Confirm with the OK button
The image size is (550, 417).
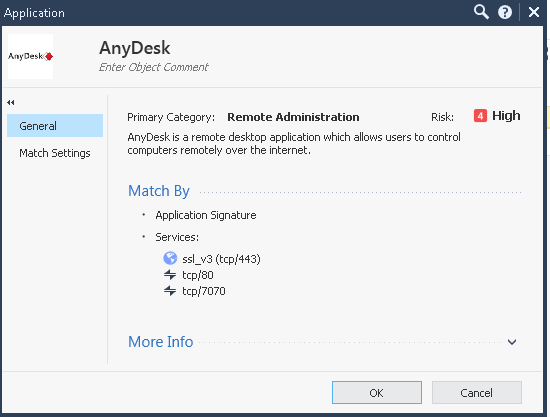377,392
